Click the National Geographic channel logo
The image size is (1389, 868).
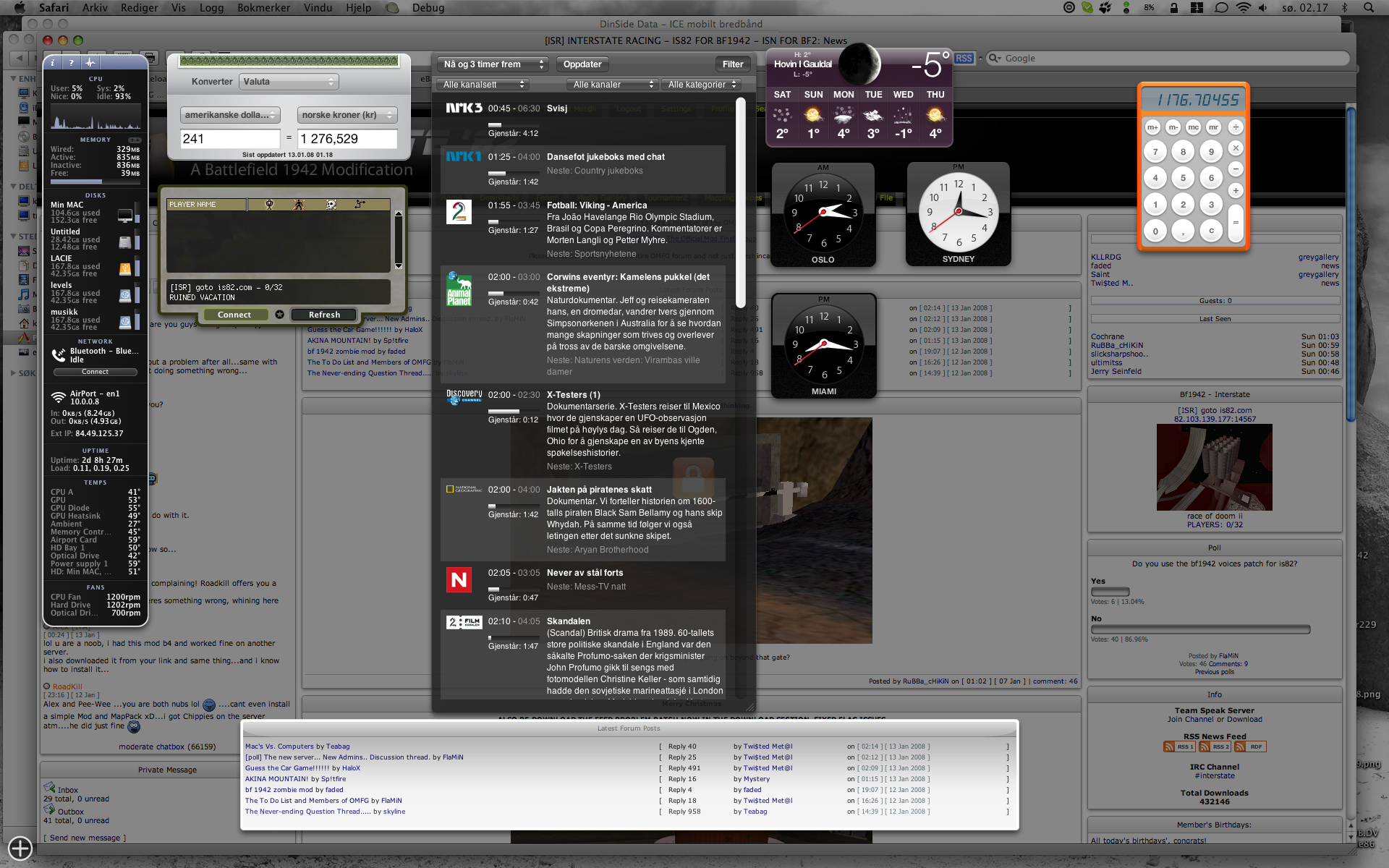(x=464, y=490)
